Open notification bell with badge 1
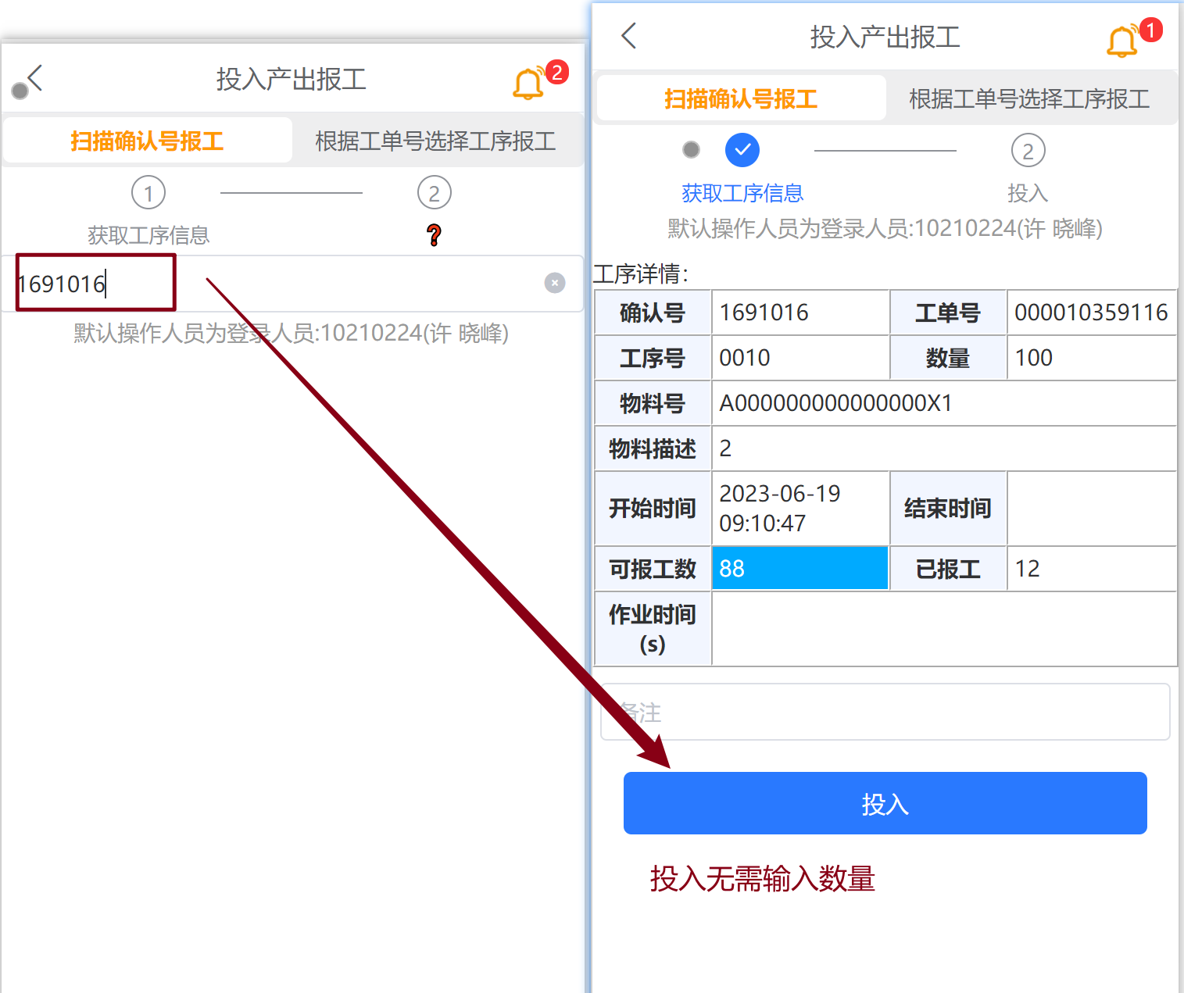The height and width of the screenshot is (993, 1184). pos(1132,38)
